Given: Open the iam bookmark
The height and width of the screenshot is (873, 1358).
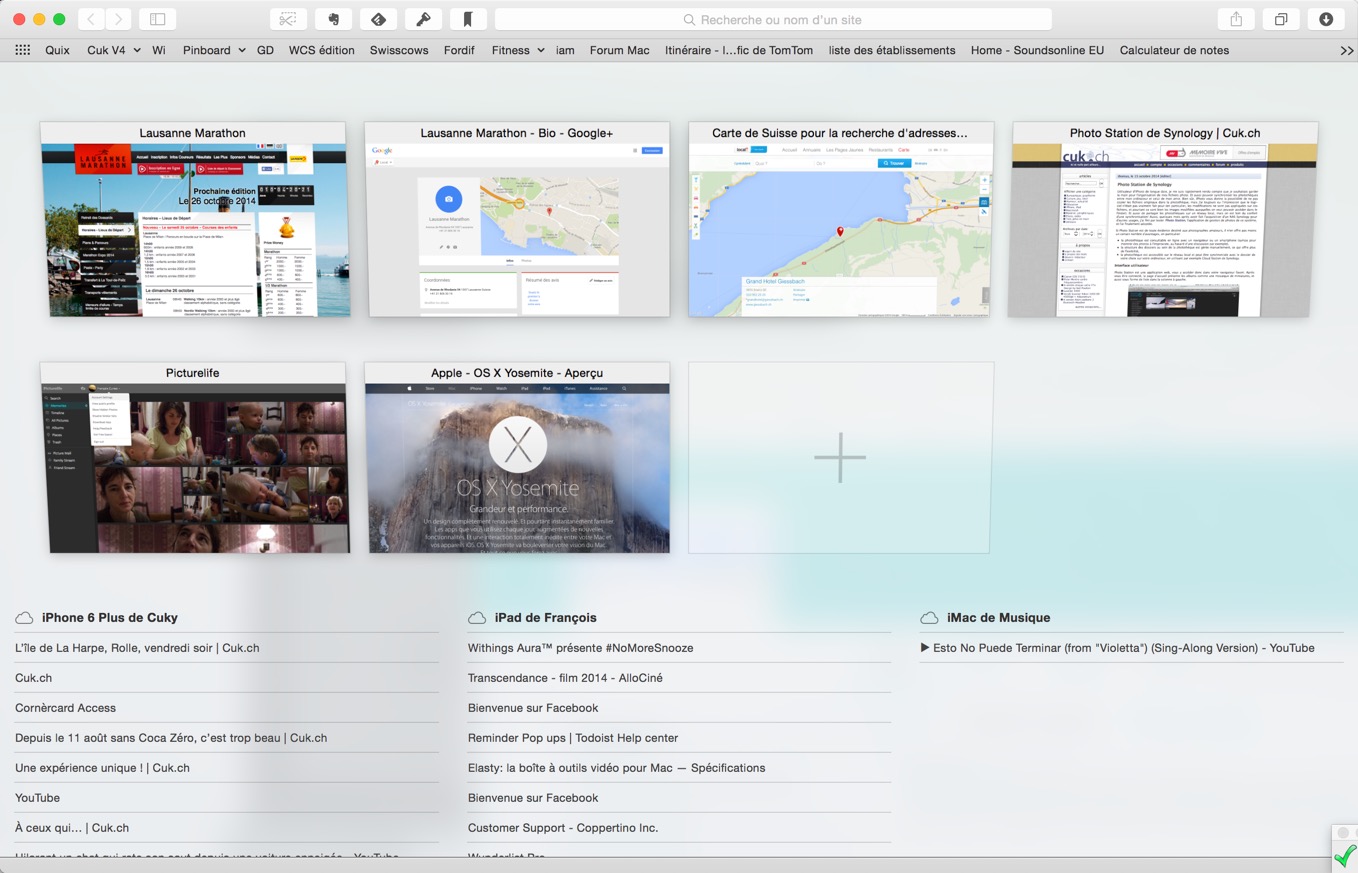Looking at the screenshot, I should click(565, 50).
